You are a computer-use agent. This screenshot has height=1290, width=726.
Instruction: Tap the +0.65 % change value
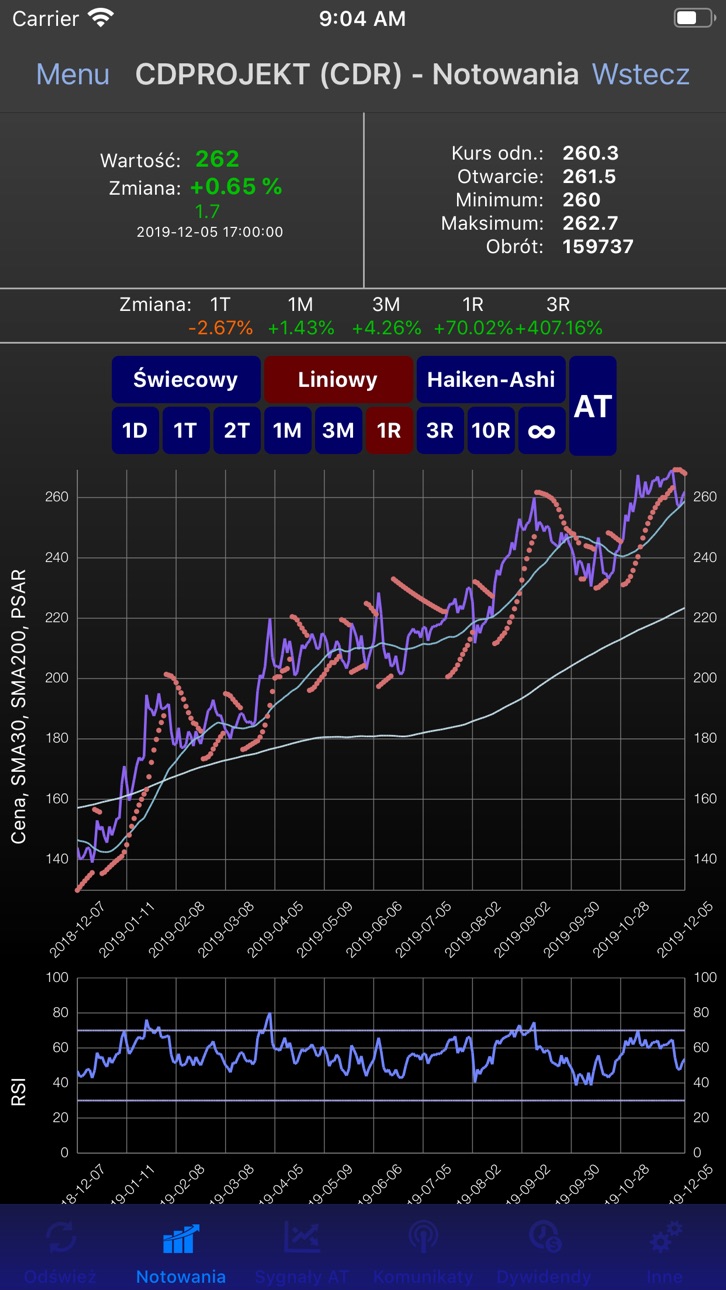(x=236, y=187)
